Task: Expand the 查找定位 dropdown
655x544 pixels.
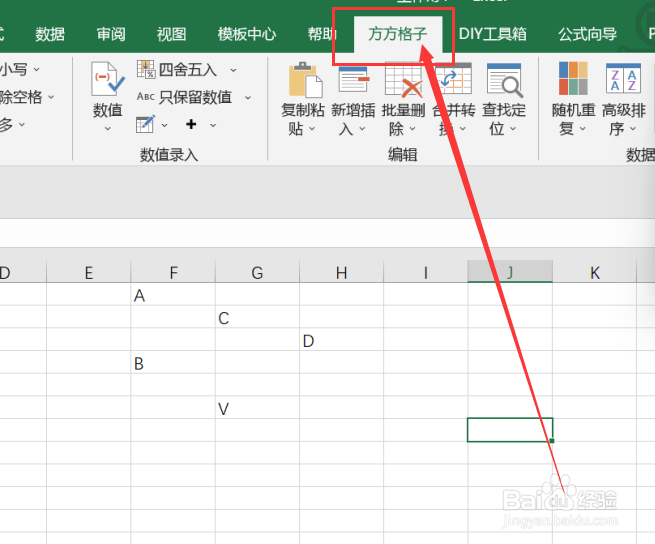Action: coord(513,129)
